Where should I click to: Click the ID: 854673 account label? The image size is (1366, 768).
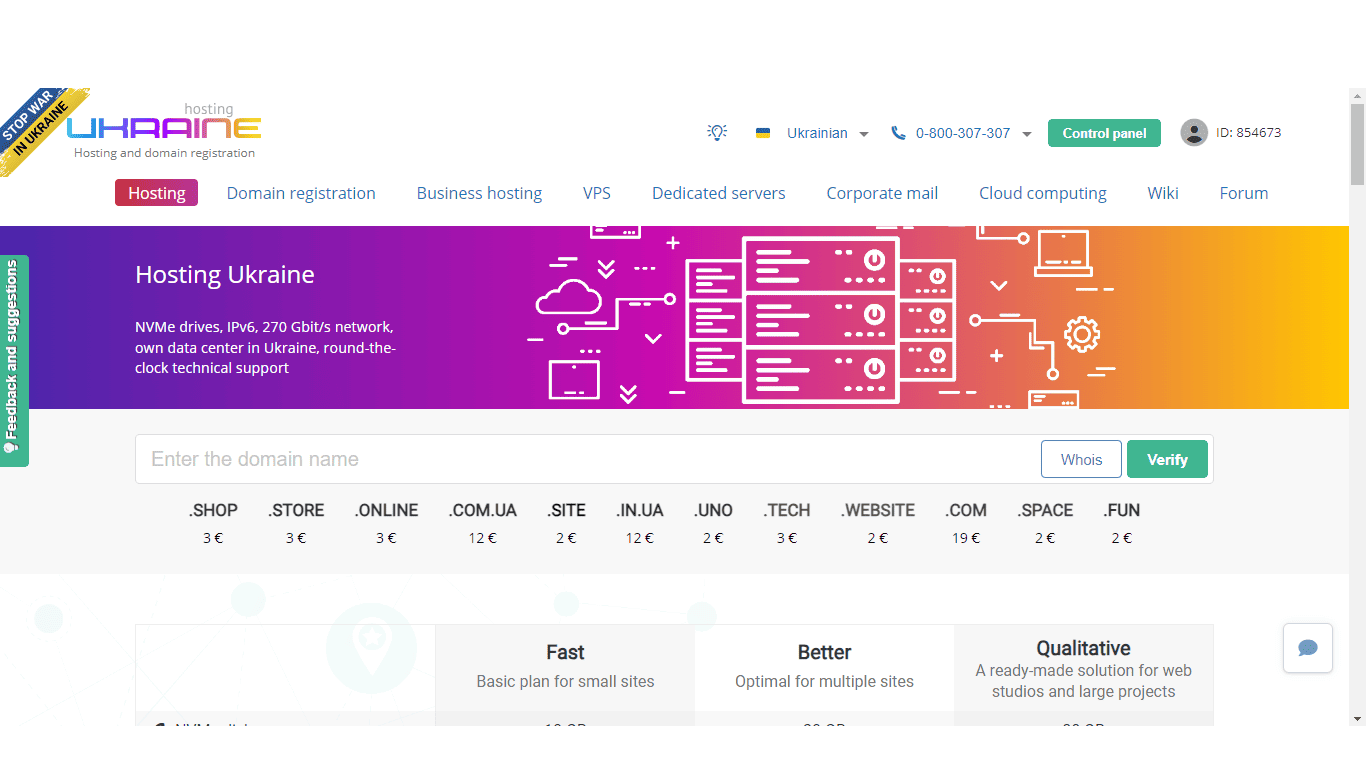tap(1249, 132)
